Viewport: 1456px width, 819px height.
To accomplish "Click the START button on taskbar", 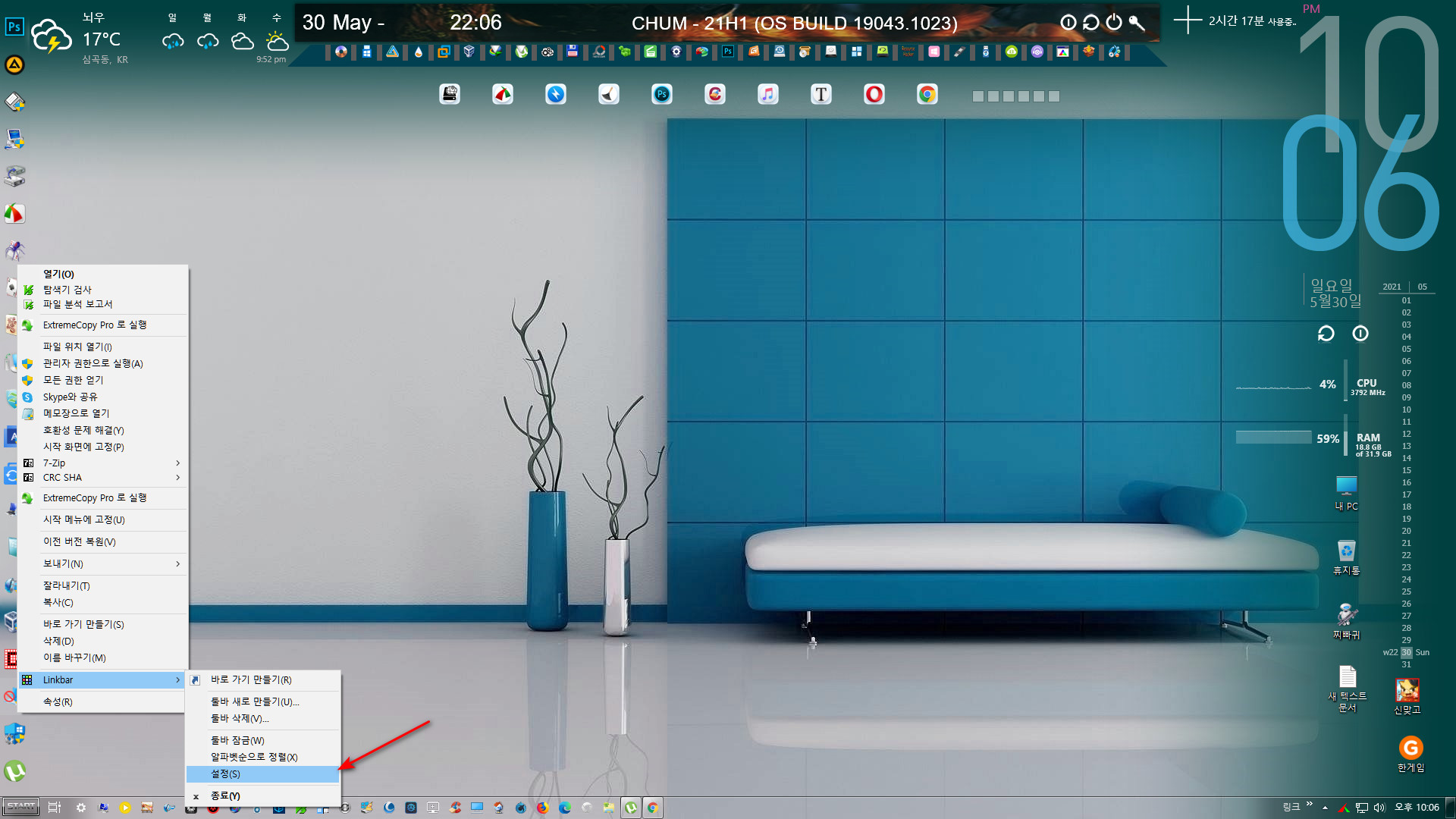I will click(21, 807).
